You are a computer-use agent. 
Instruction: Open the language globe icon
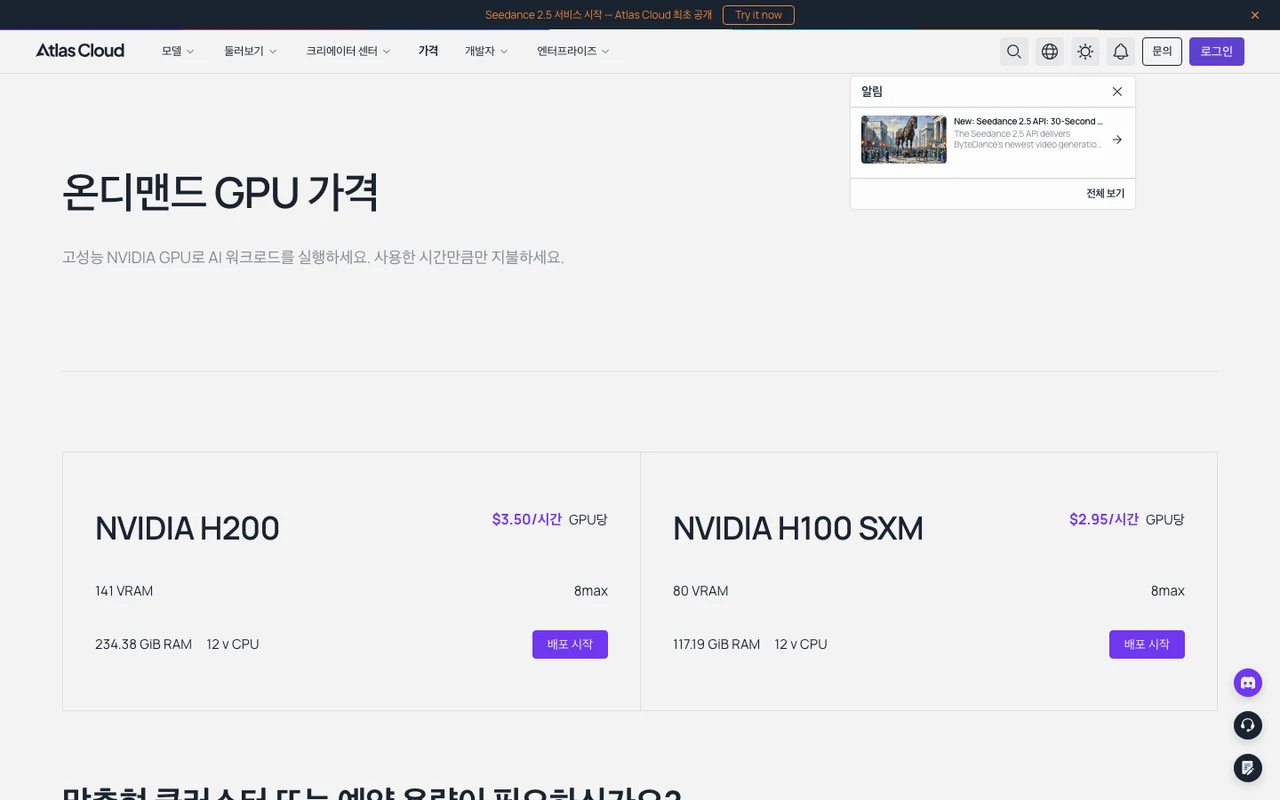[x=1050, y=51]
